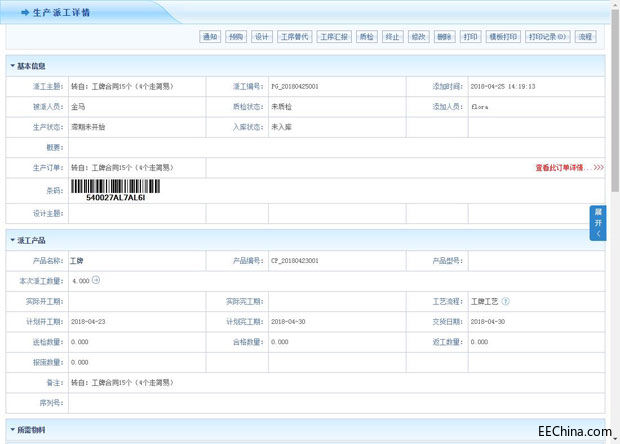The width and height of the screenshot is (620, 444).
Task: Click 生产状态 value text
Action: coord(88,127)
